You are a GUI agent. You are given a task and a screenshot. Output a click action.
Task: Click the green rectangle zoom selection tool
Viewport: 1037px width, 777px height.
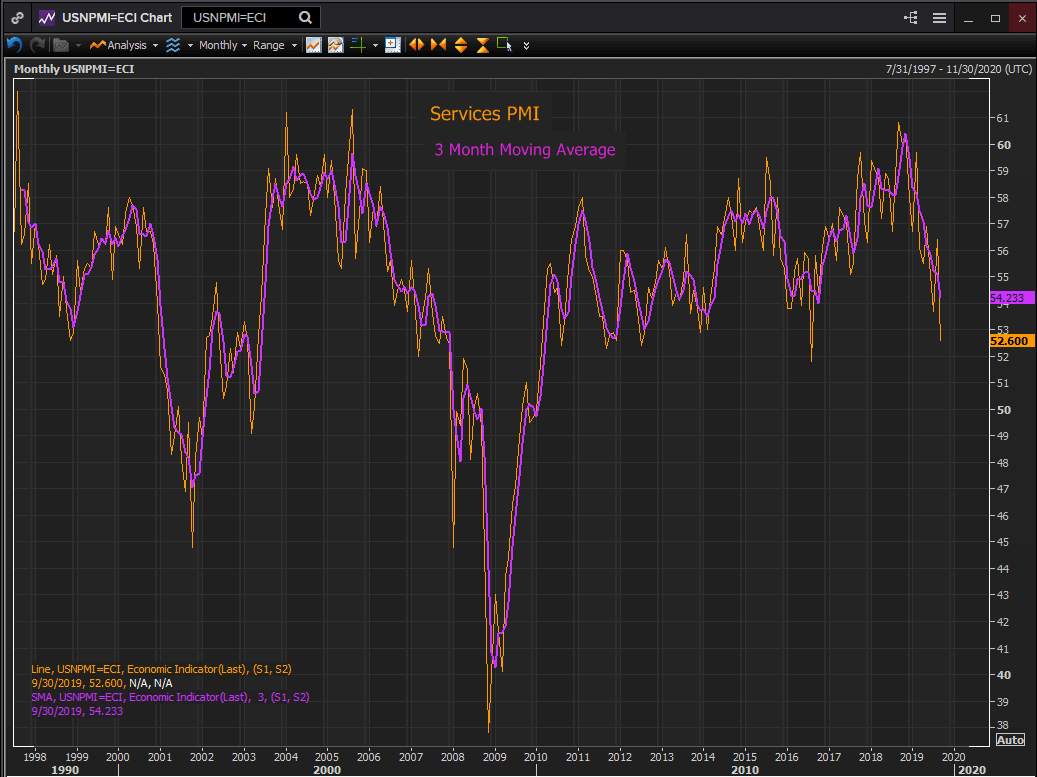point(504,45)
